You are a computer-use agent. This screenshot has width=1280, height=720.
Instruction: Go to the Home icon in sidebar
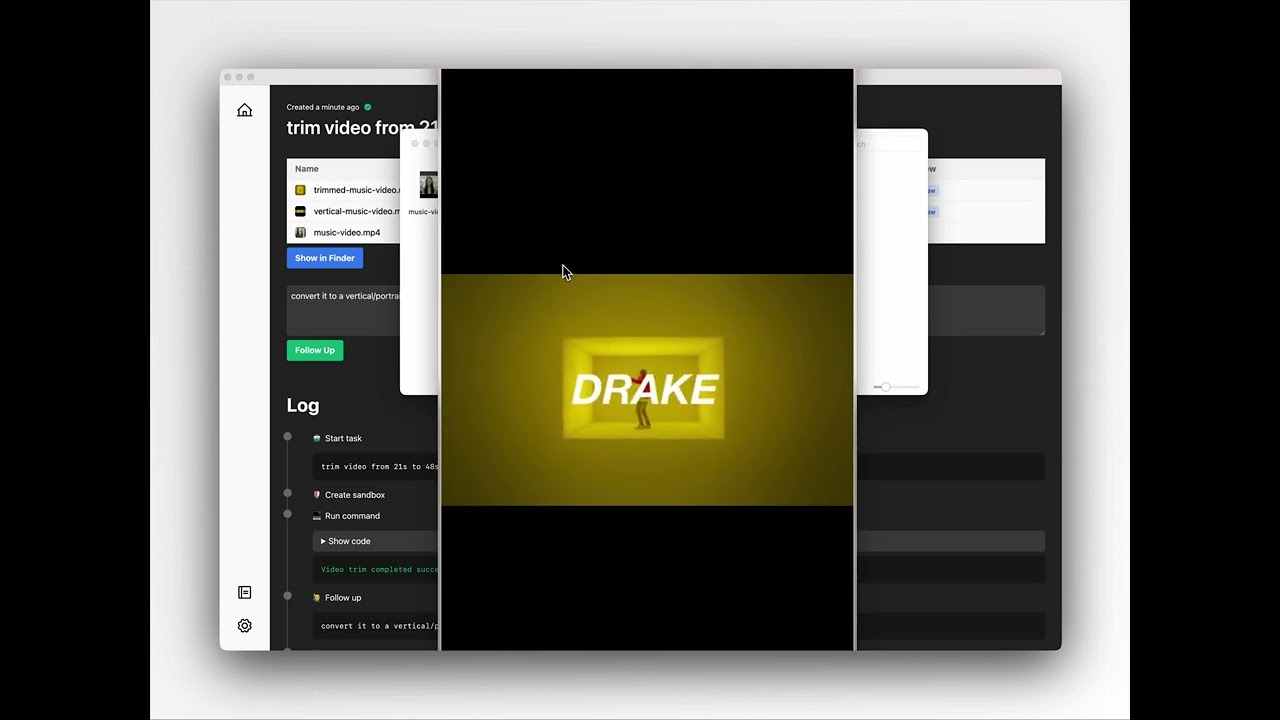(244, 110)
